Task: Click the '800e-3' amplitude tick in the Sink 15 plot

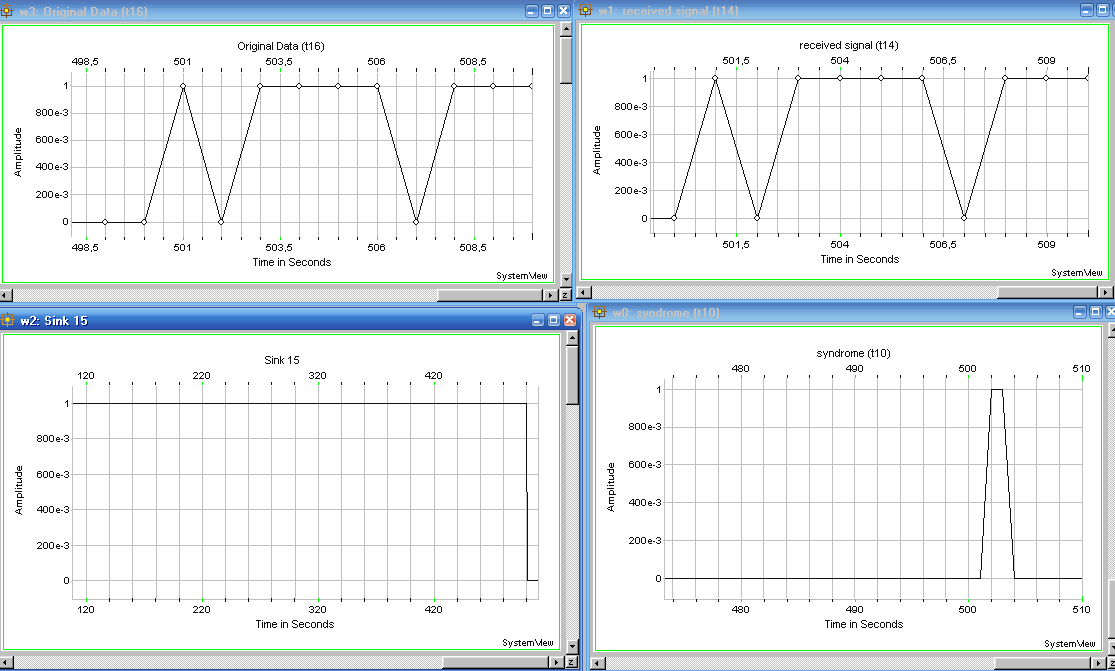Action: pos(53,439)
